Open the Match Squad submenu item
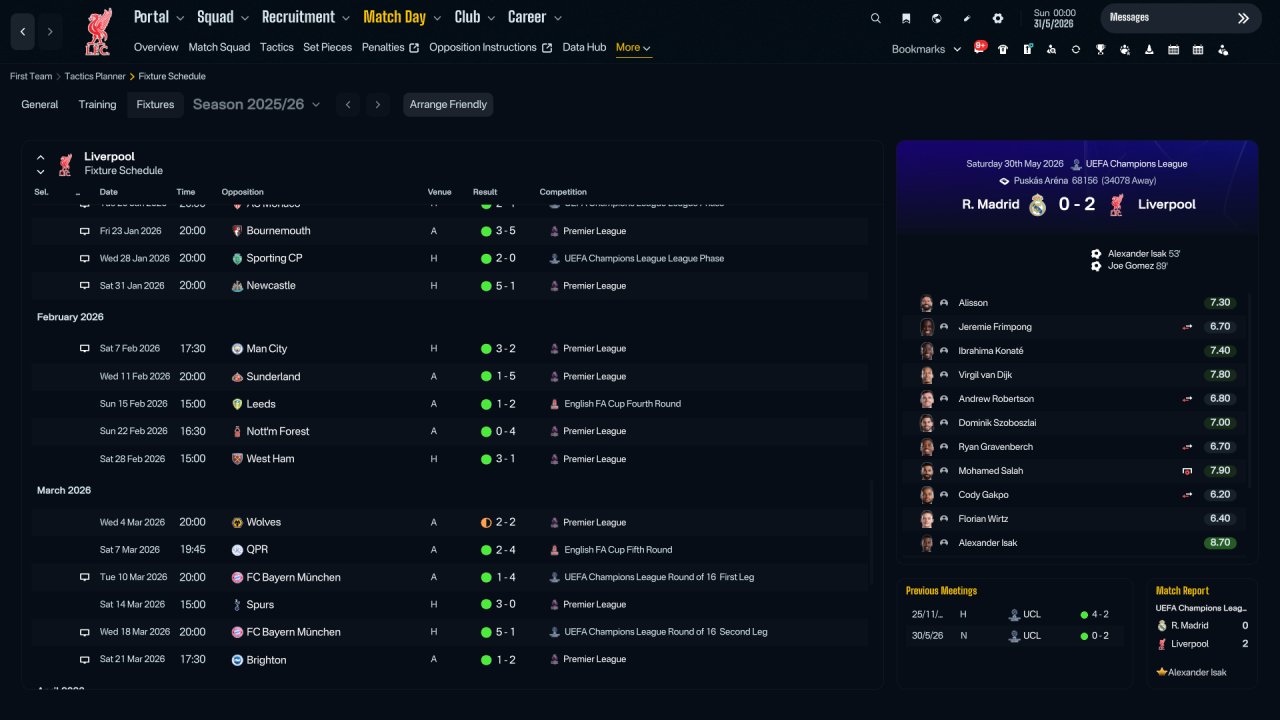 click(x=219, y=47)
